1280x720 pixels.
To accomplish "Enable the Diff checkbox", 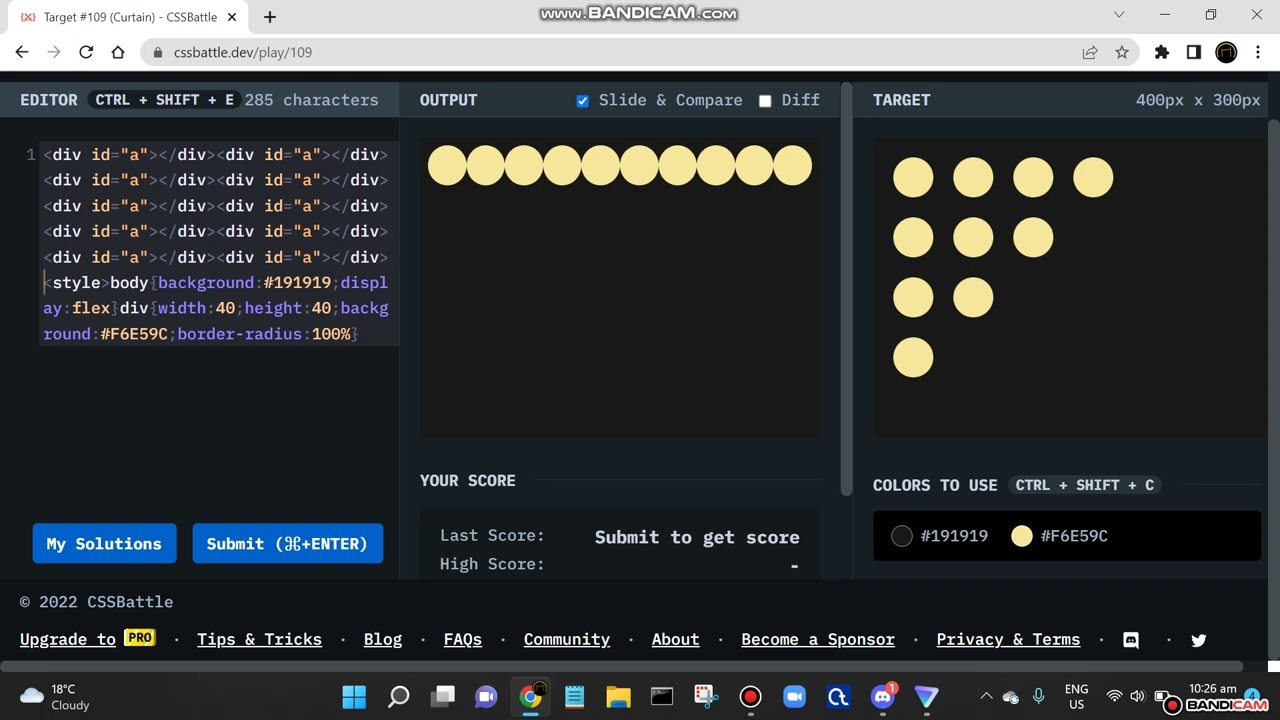I will [x=765, y=101].
